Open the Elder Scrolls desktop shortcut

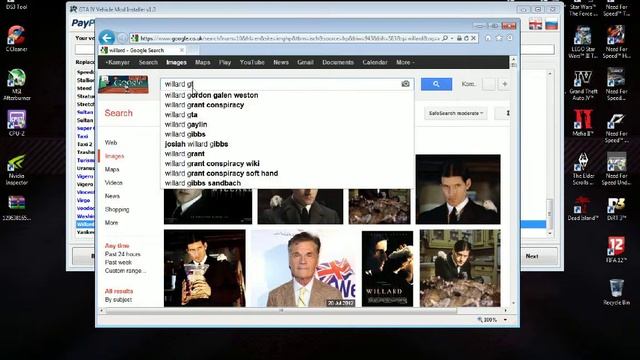(x=583, y=169)
